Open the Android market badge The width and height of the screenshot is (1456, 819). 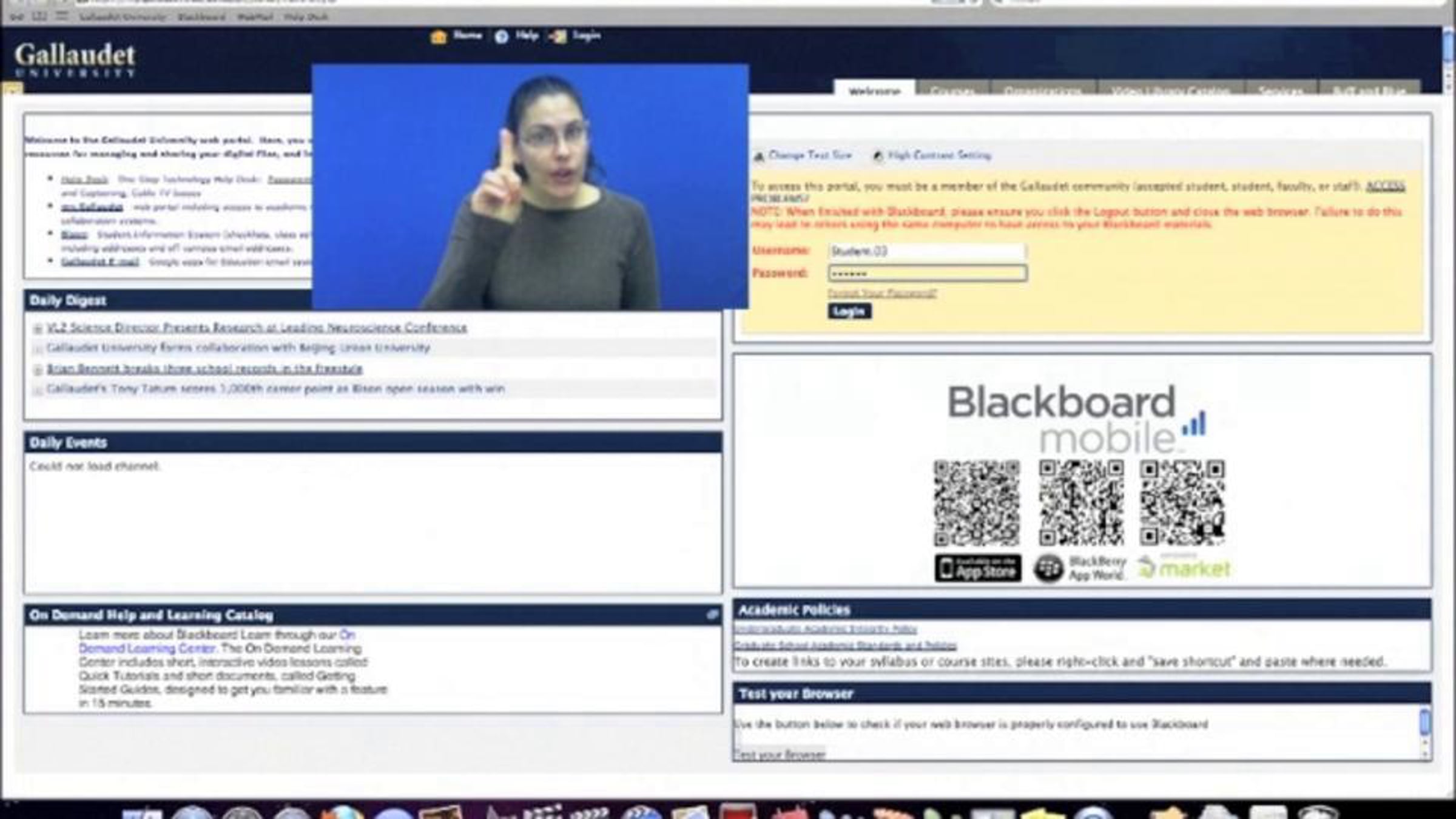[x=1184, y=567]
